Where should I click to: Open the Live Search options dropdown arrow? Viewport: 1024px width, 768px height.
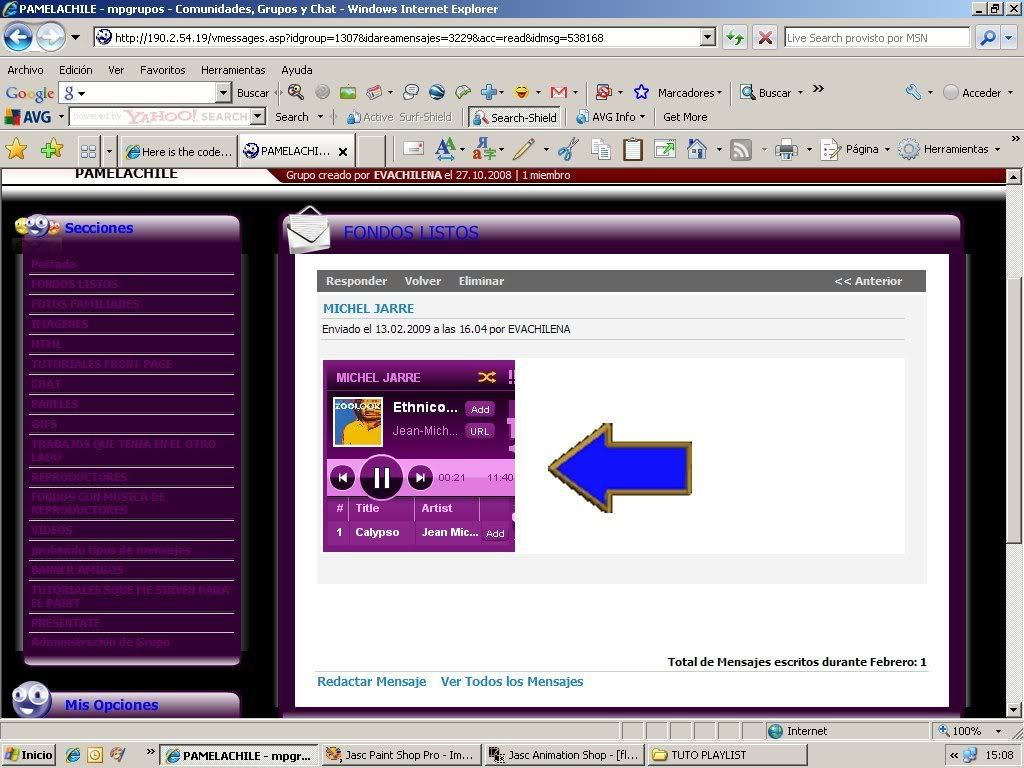(x=1009, y=37)
